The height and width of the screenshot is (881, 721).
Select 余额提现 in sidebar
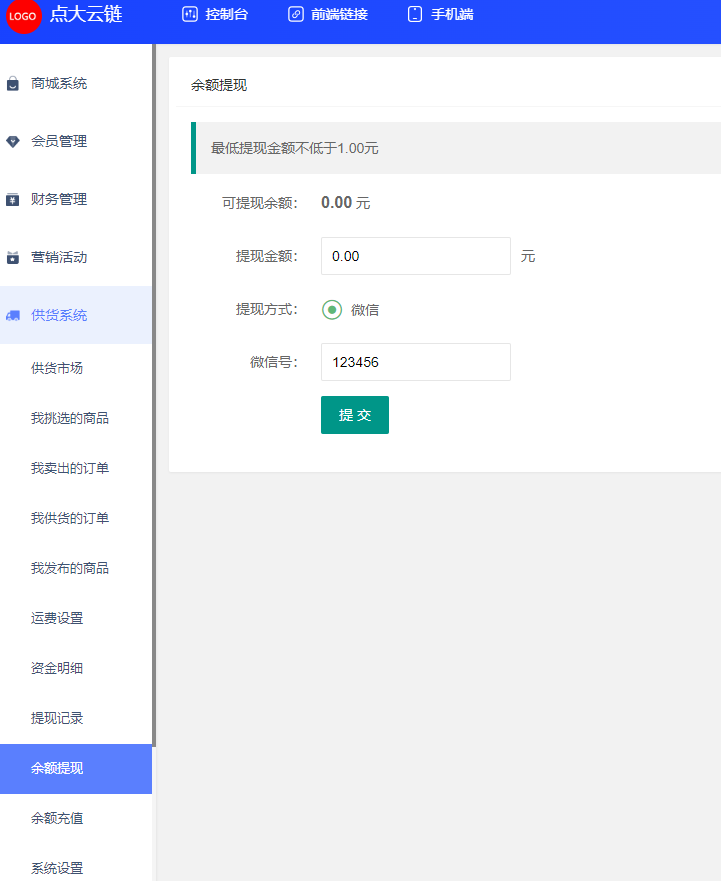click(x=76, y=769)
